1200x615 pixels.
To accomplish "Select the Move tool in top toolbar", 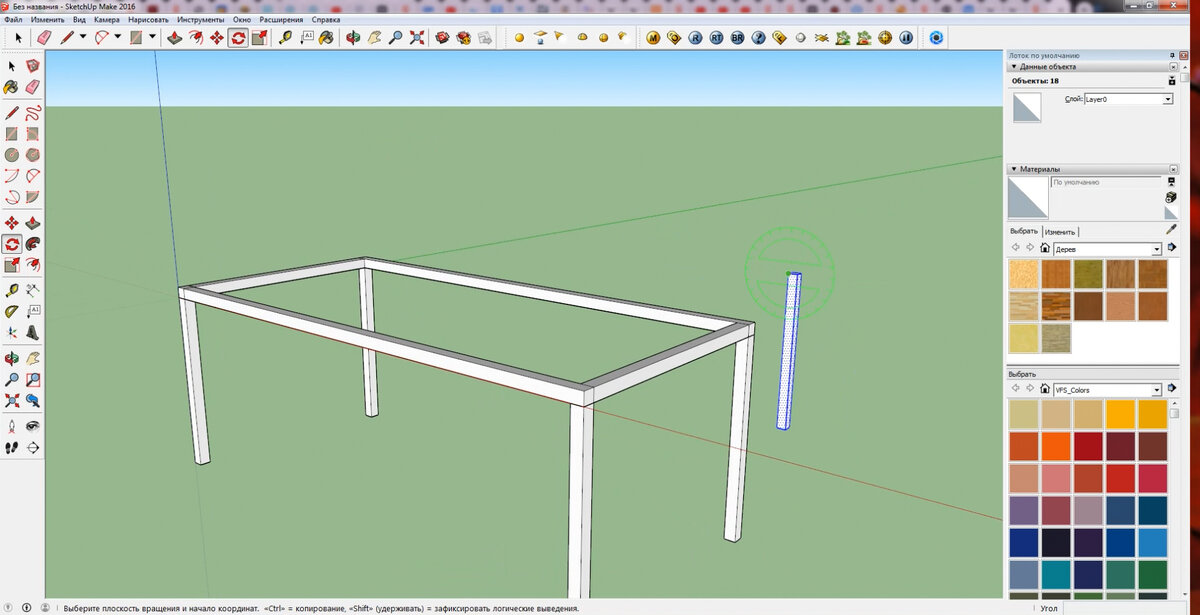I will tap(216, 37).
